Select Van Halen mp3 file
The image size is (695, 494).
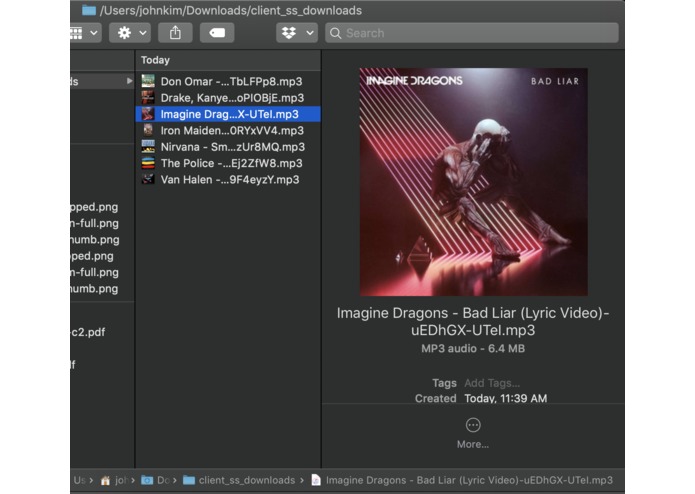click(x=228, y=180)
